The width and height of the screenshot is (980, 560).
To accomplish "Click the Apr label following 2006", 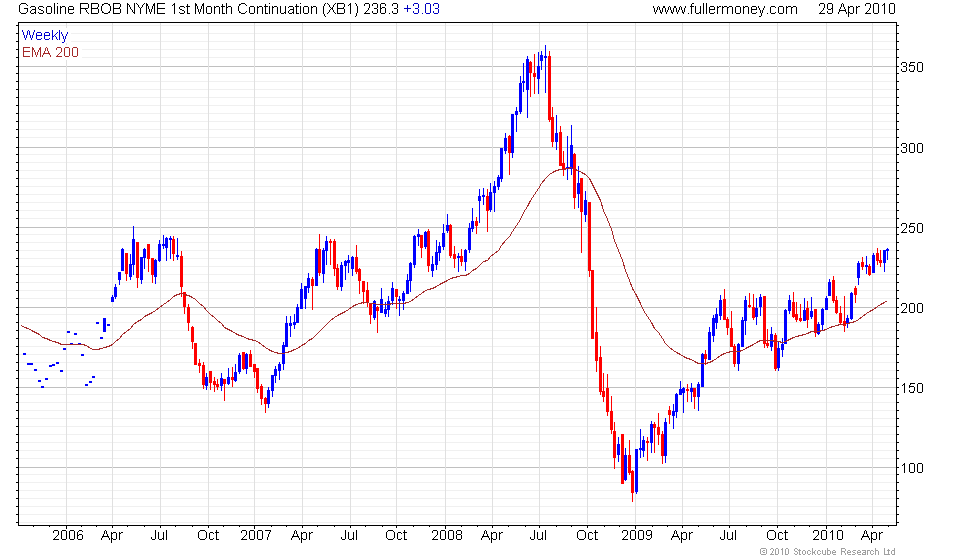I will pos(112,536).
